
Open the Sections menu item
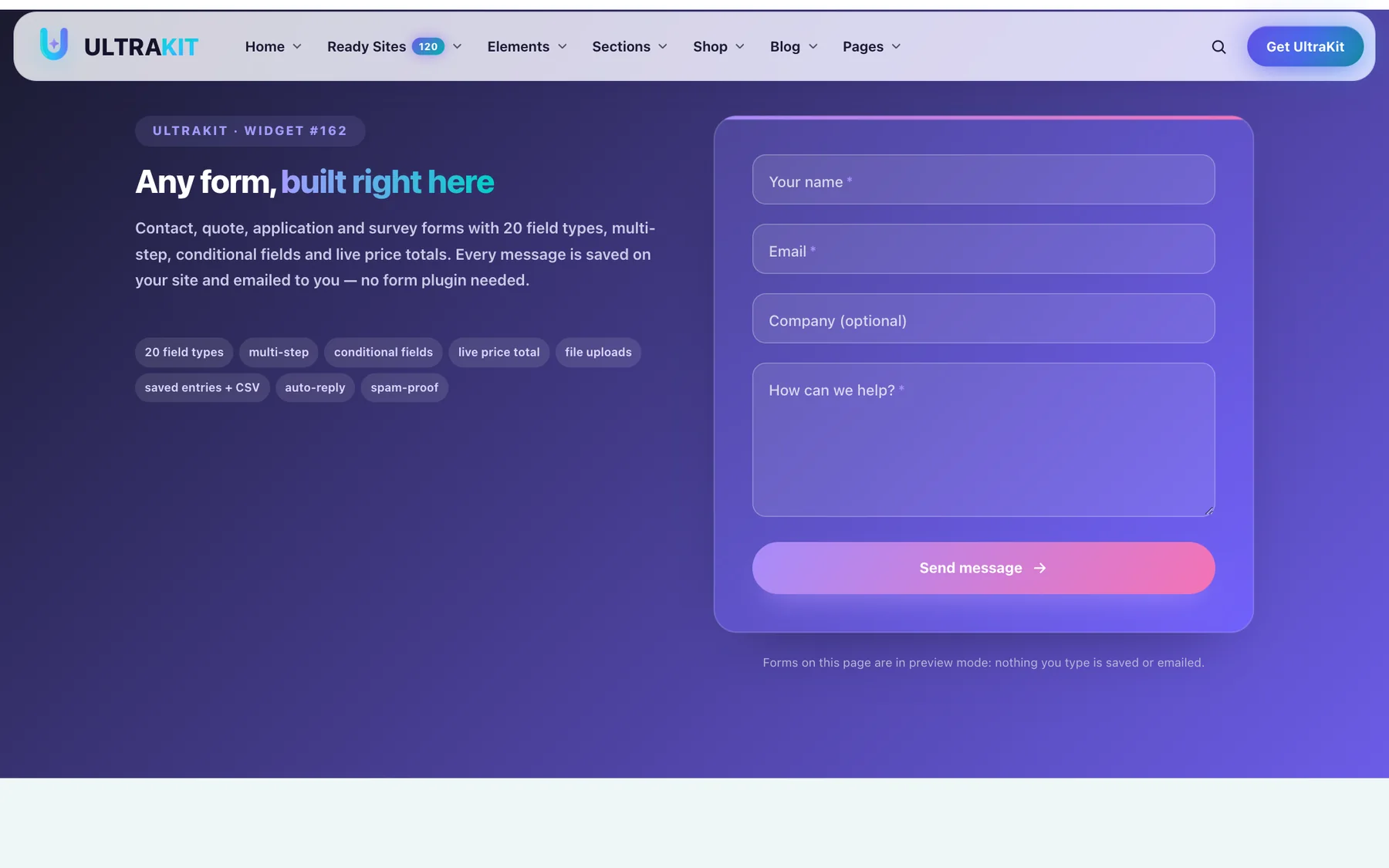621,47
